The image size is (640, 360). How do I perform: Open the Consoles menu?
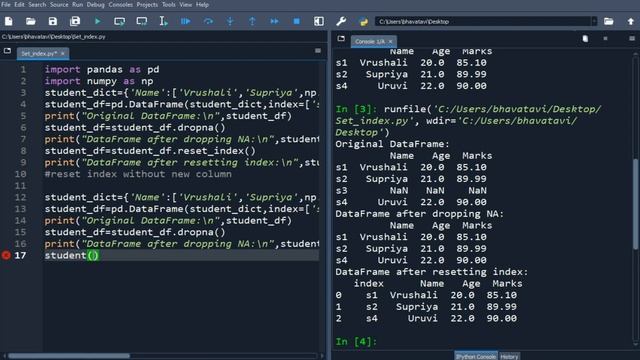click(120, 4)
